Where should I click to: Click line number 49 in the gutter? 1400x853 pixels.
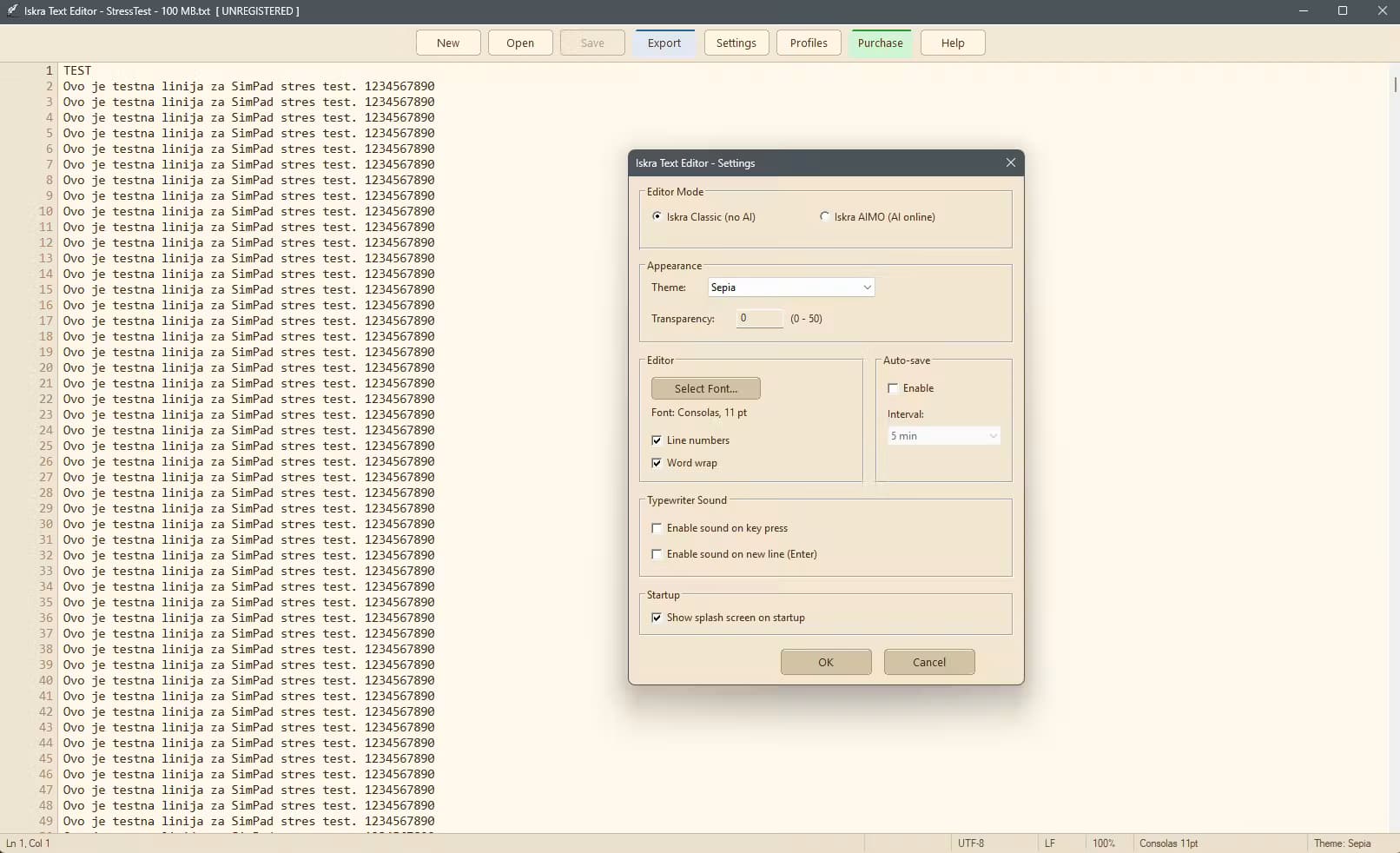point(46,821)
